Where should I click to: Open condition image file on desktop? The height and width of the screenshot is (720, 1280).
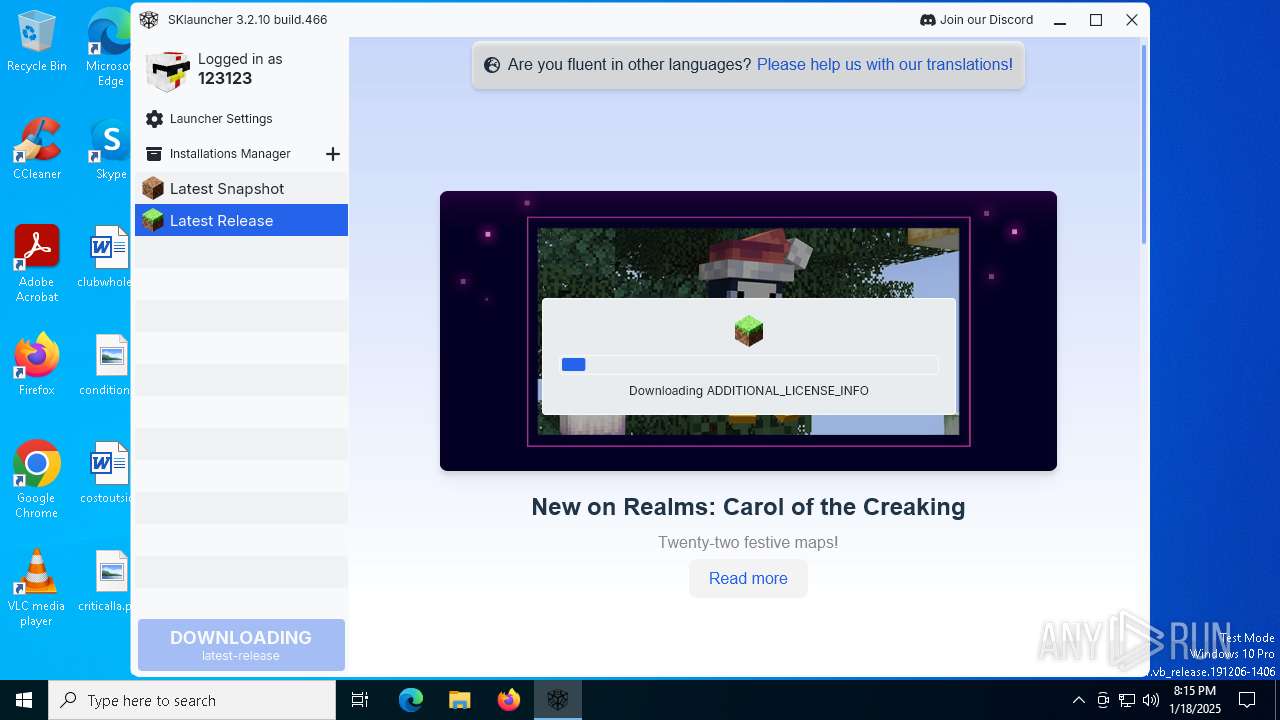pyautogui.click(x=107, y=365)
